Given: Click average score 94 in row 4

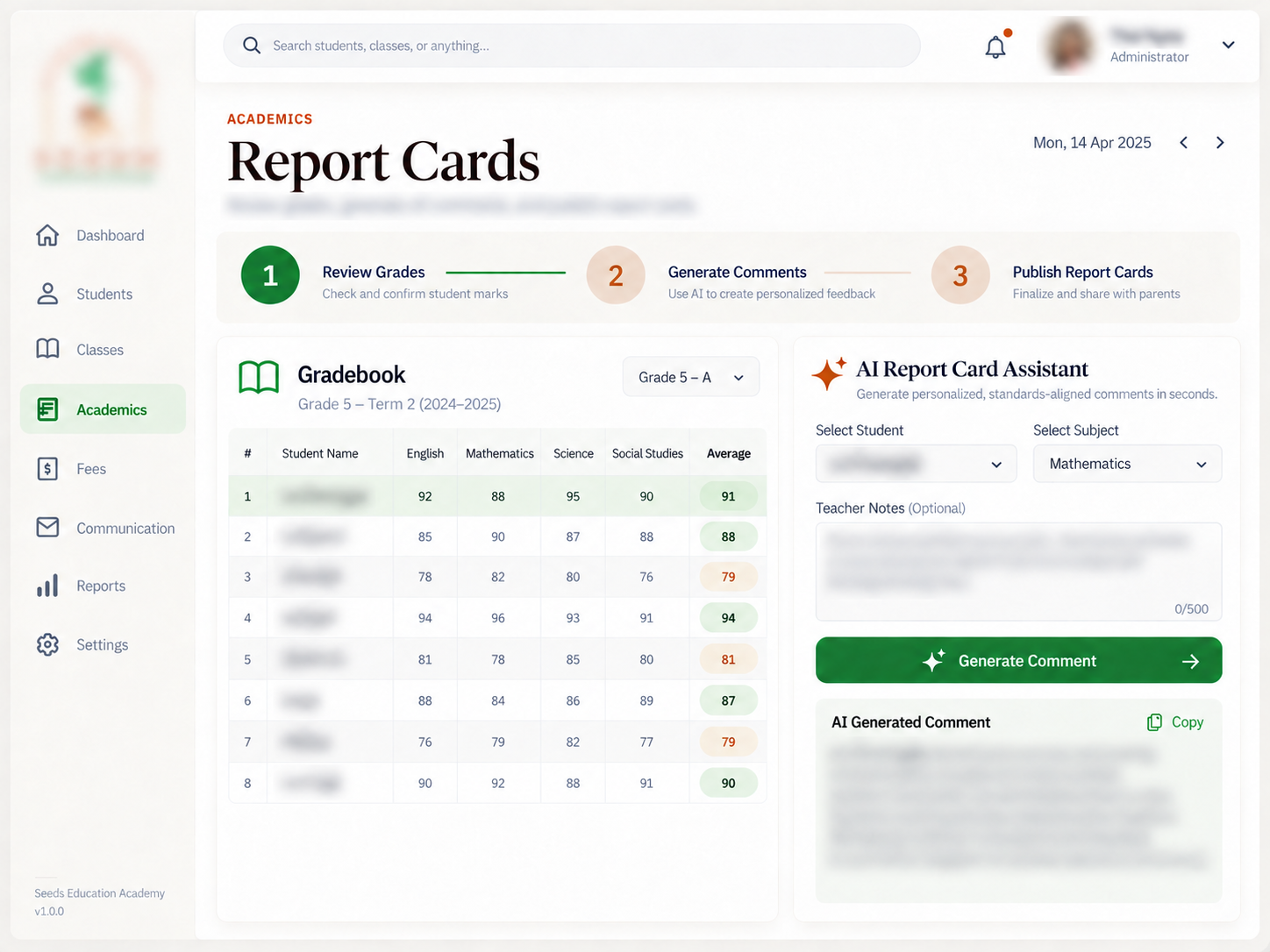Looking at the screenshot, I should click(728, 618).
